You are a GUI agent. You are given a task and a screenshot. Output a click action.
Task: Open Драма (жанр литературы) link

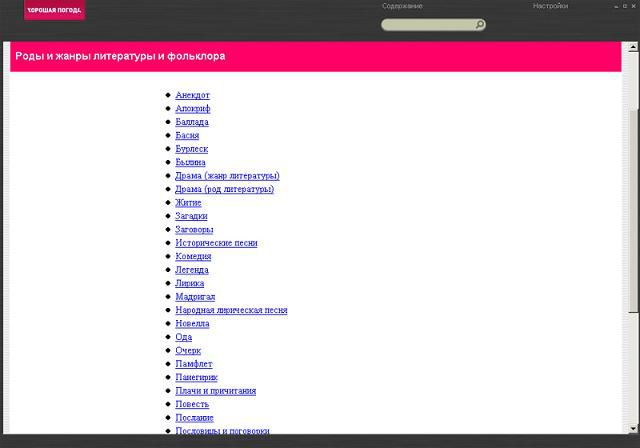pos(227,176)
